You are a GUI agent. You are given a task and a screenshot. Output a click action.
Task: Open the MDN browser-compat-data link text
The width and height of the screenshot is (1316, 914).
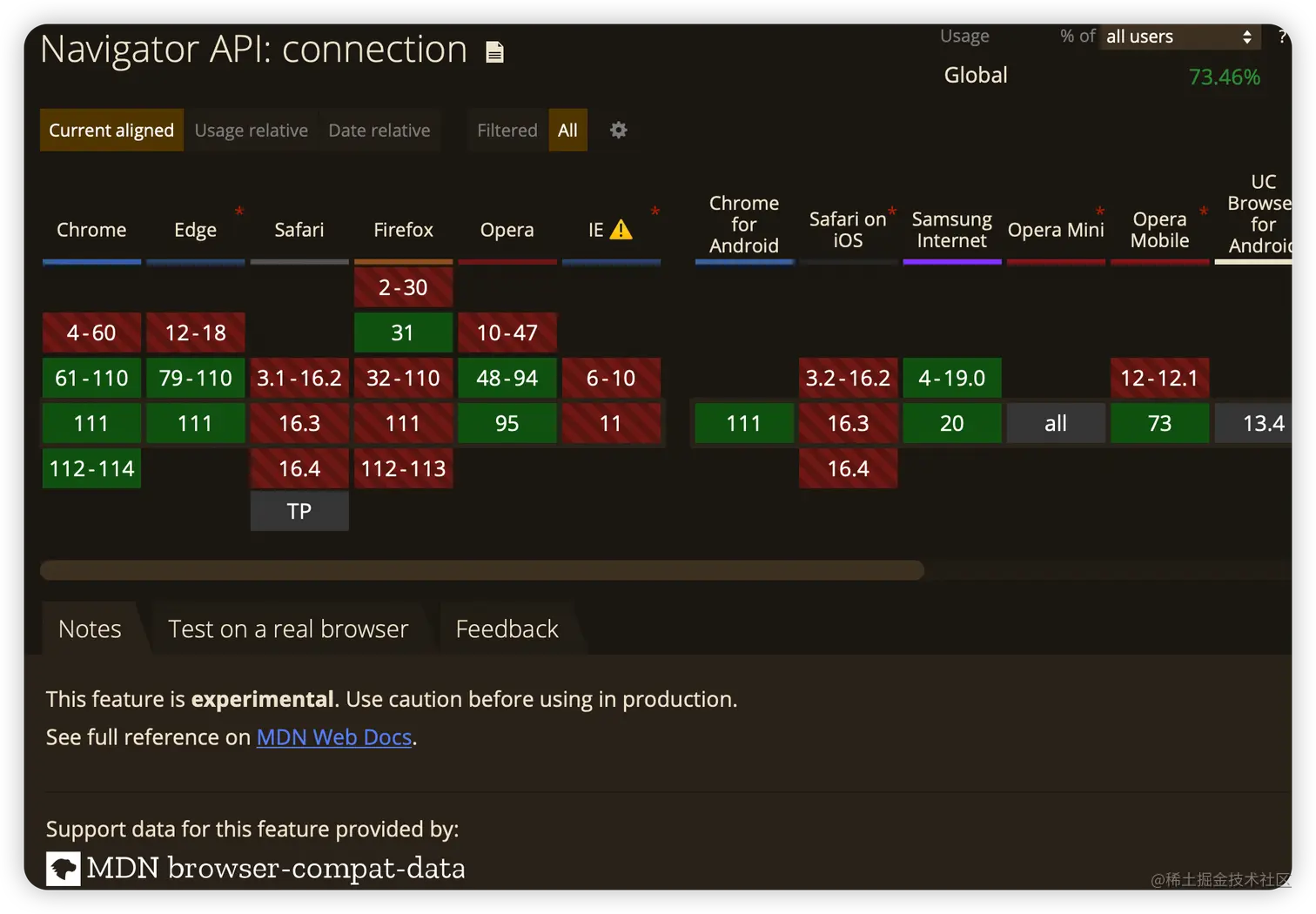[x=276, y=869]
